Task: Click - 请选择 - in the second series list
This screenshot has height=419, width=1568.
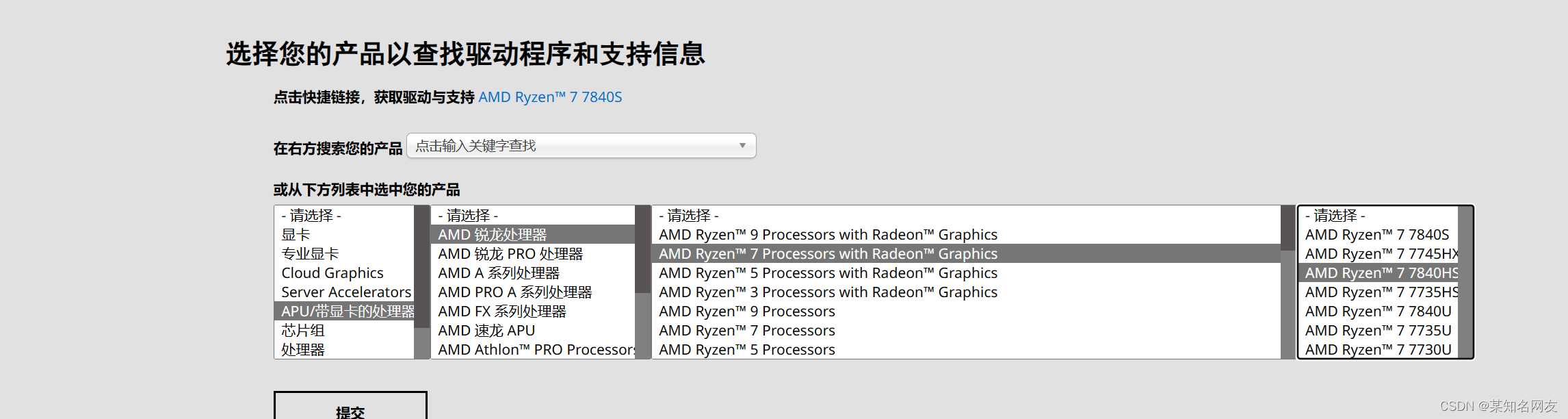Action: (533, 216)
